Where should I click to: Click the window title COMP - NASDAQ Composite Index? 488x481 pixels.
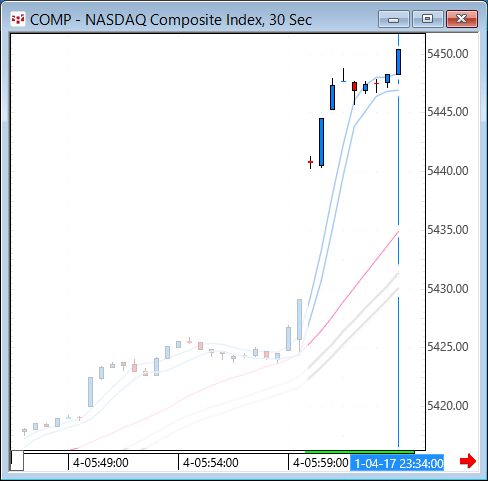tap(171, 20)
